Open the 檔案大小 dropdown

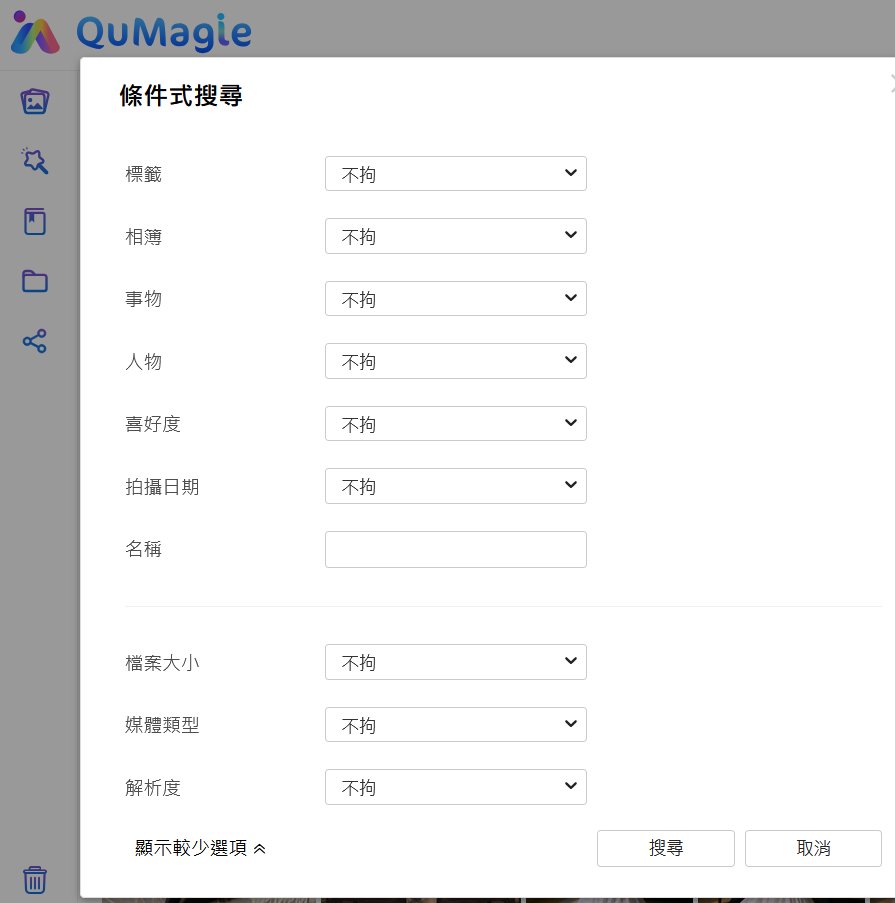click(455, 662)
